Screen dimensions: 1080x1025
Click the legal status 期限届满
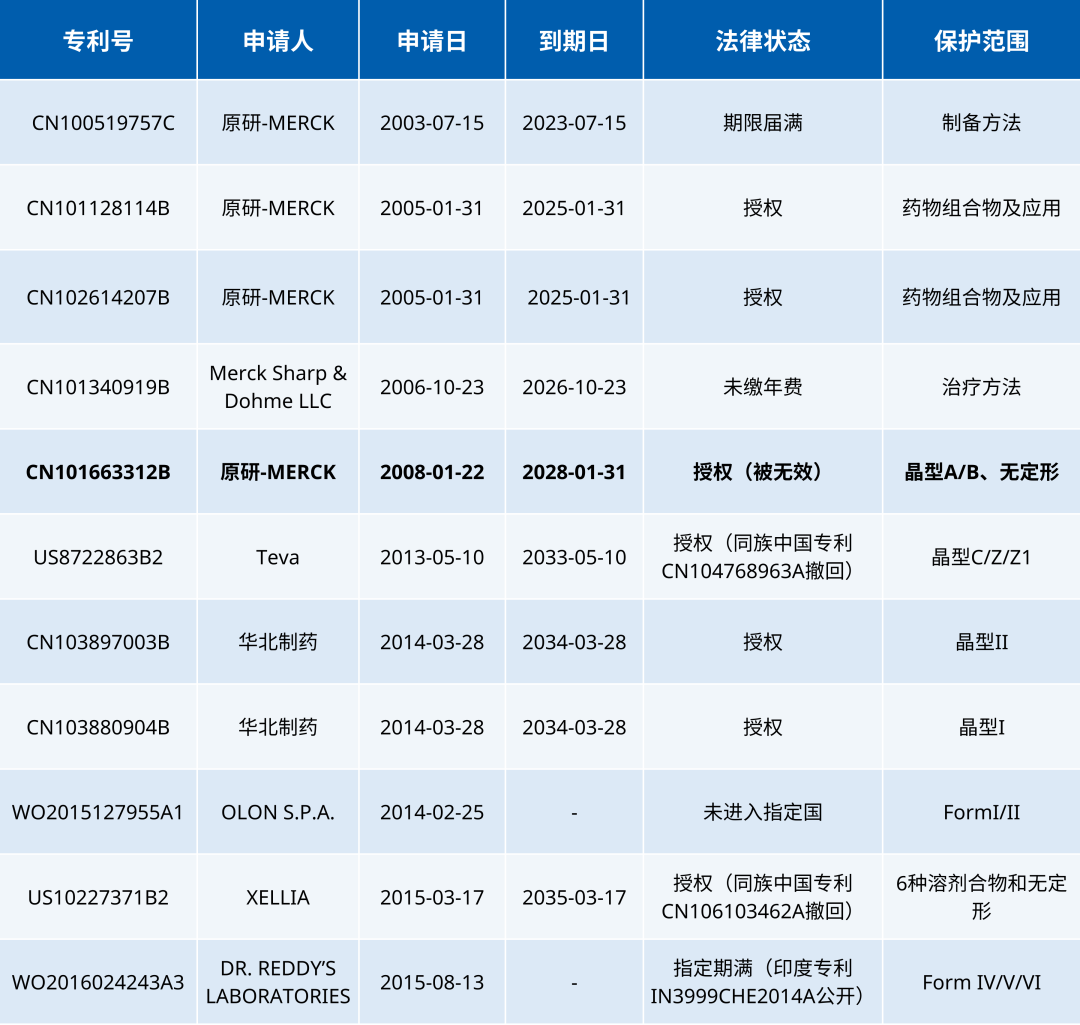click(x=762, y=123)
